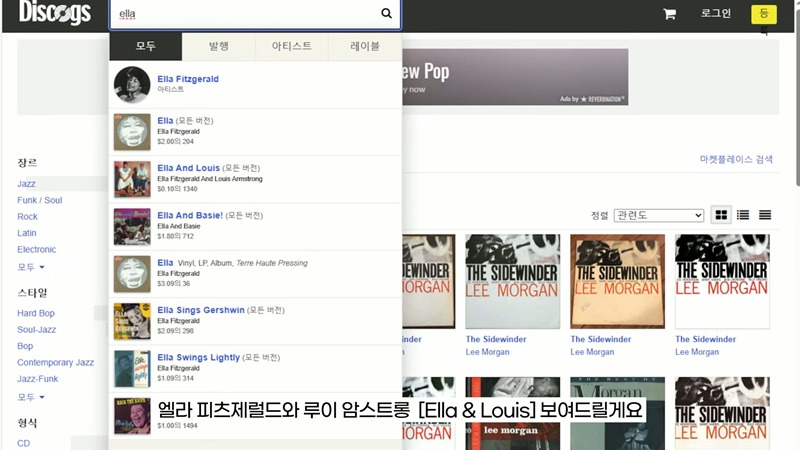Click the New Pop ad banner
Image resolution: width=800 pixels, height=450 pixels.
(x=515, y=77)
